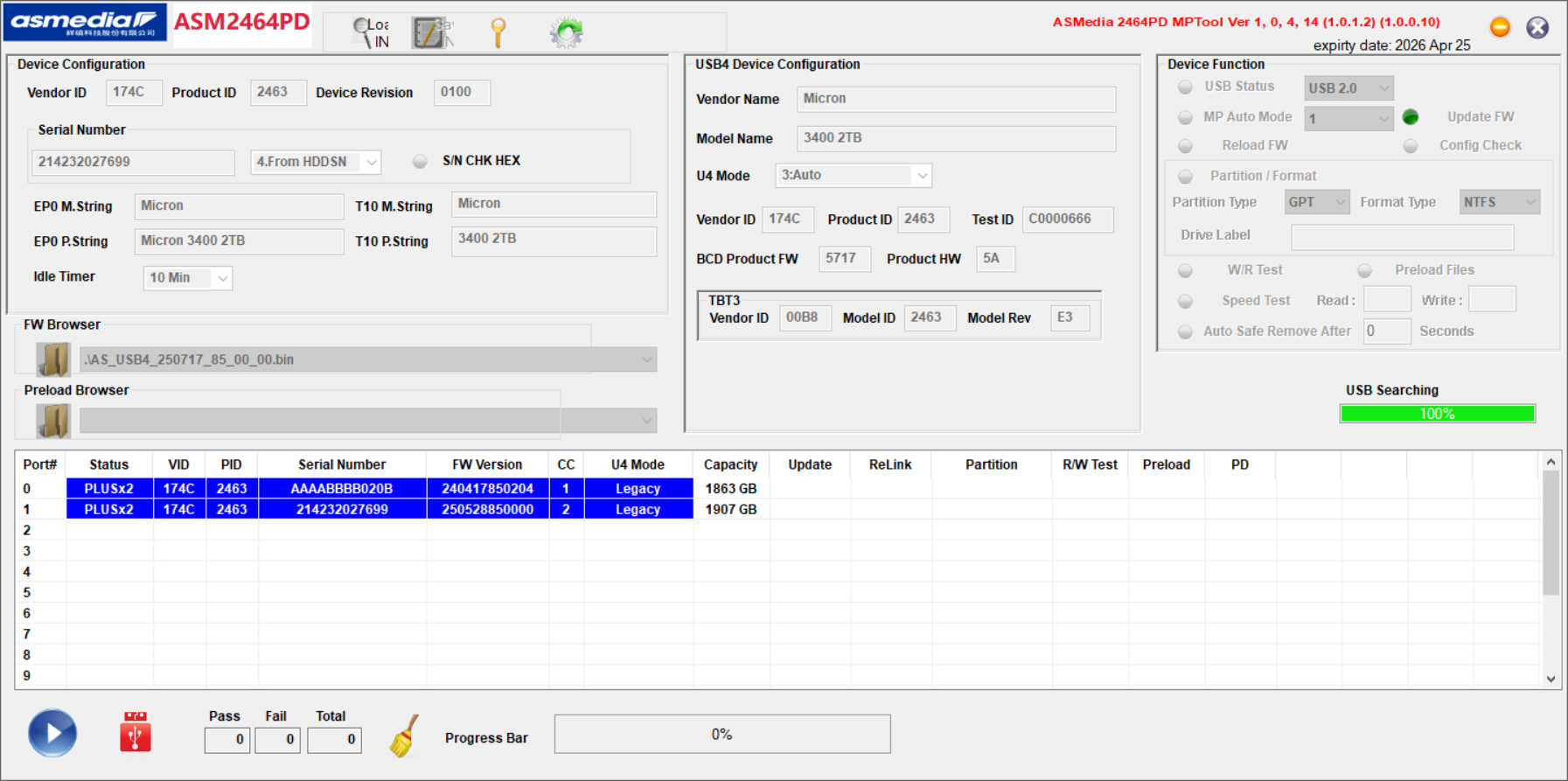Click the gear with green arrow icon
Screen dimensions: 1568x781
pos(566,33)
